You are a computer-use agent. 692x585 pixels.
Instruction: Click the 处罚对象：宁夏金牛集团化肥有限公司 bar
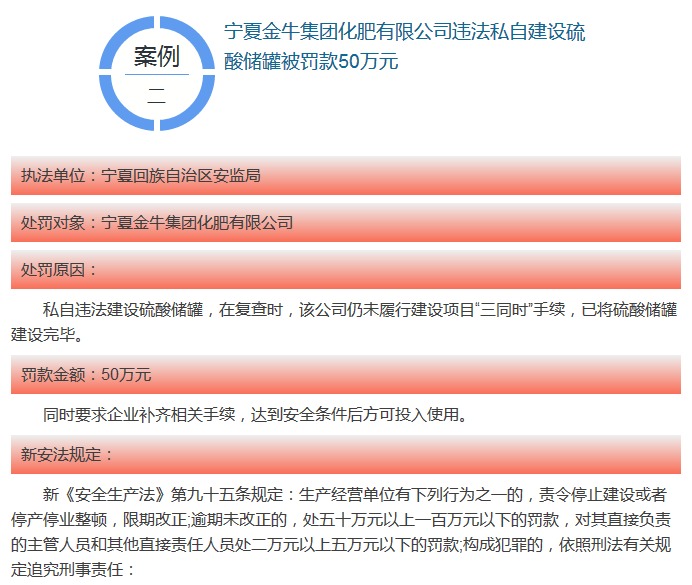[346, 223]
